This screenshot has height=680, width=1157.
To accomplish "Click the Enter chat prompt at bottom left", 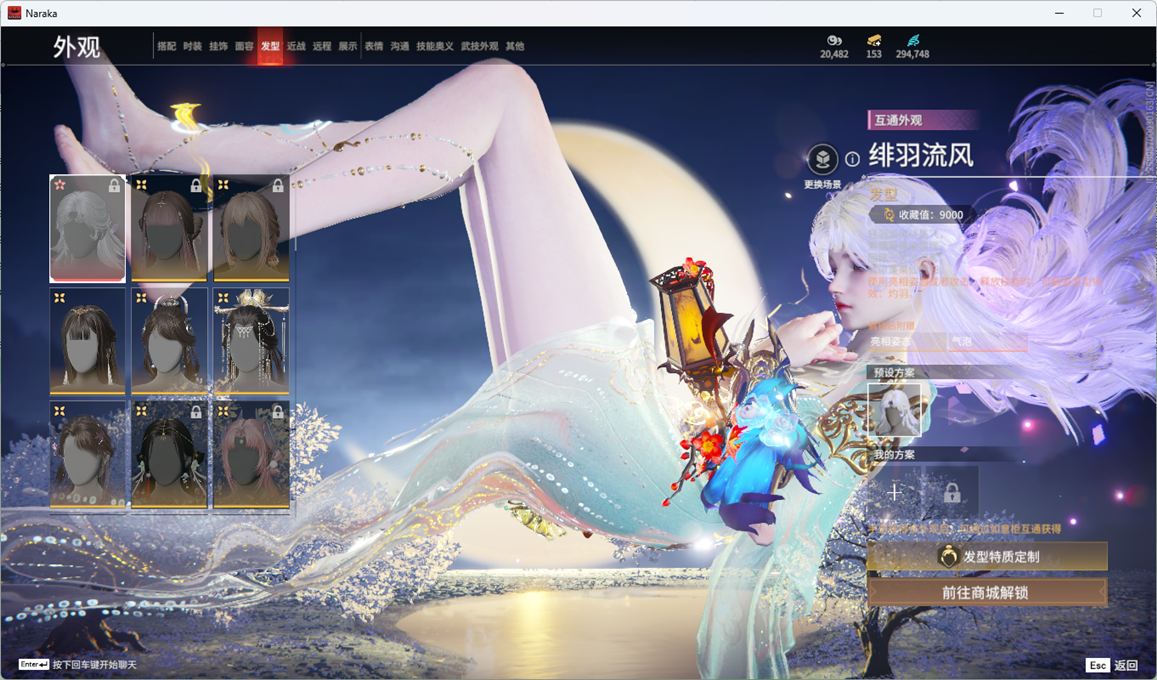I will pos(77,665).
